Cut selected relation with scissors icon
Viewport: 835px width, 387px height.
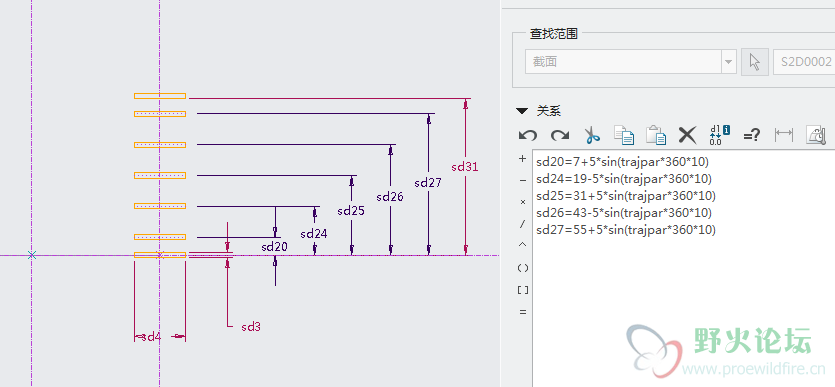592,135
